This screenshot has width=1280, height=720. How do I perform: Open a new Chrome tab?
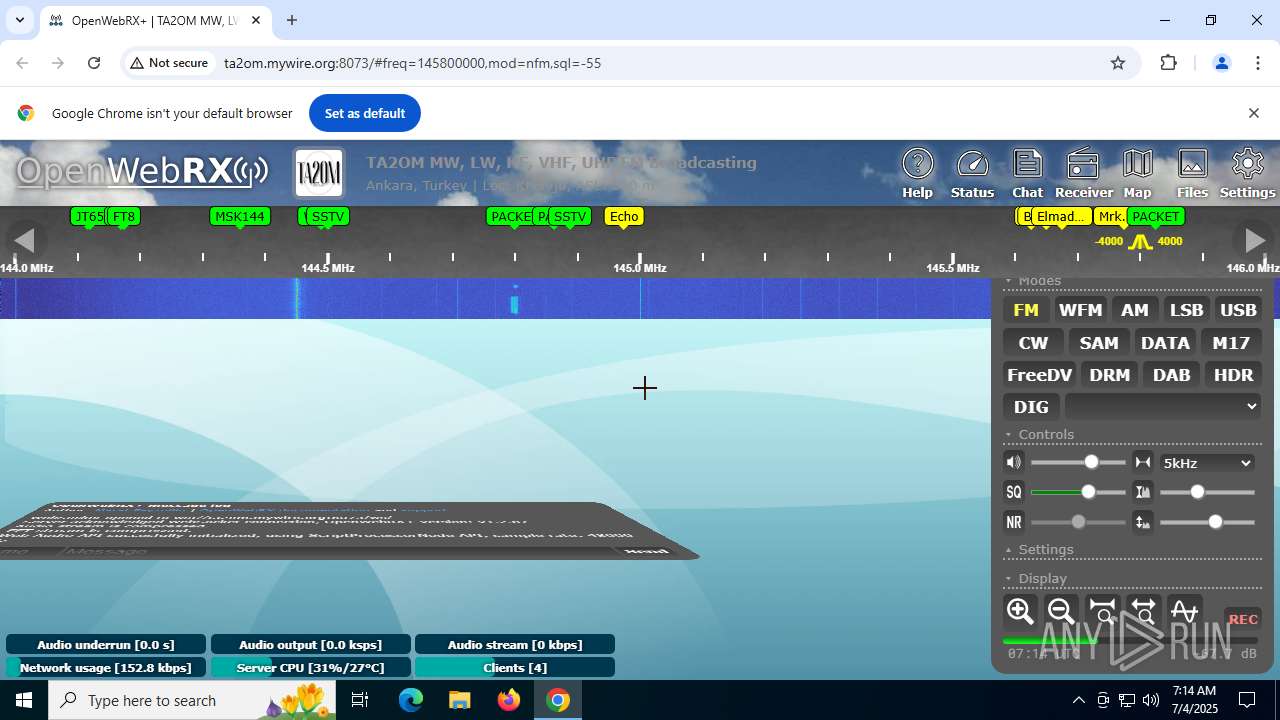[292, 20]
